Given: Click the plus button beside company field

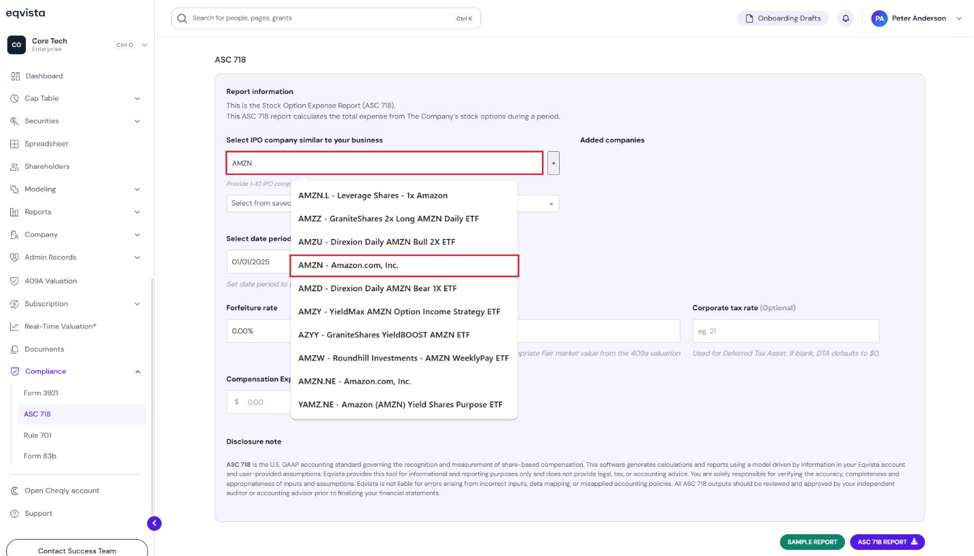Looking at the screenshot, I should pyautogui.click(x=553, y=163).
